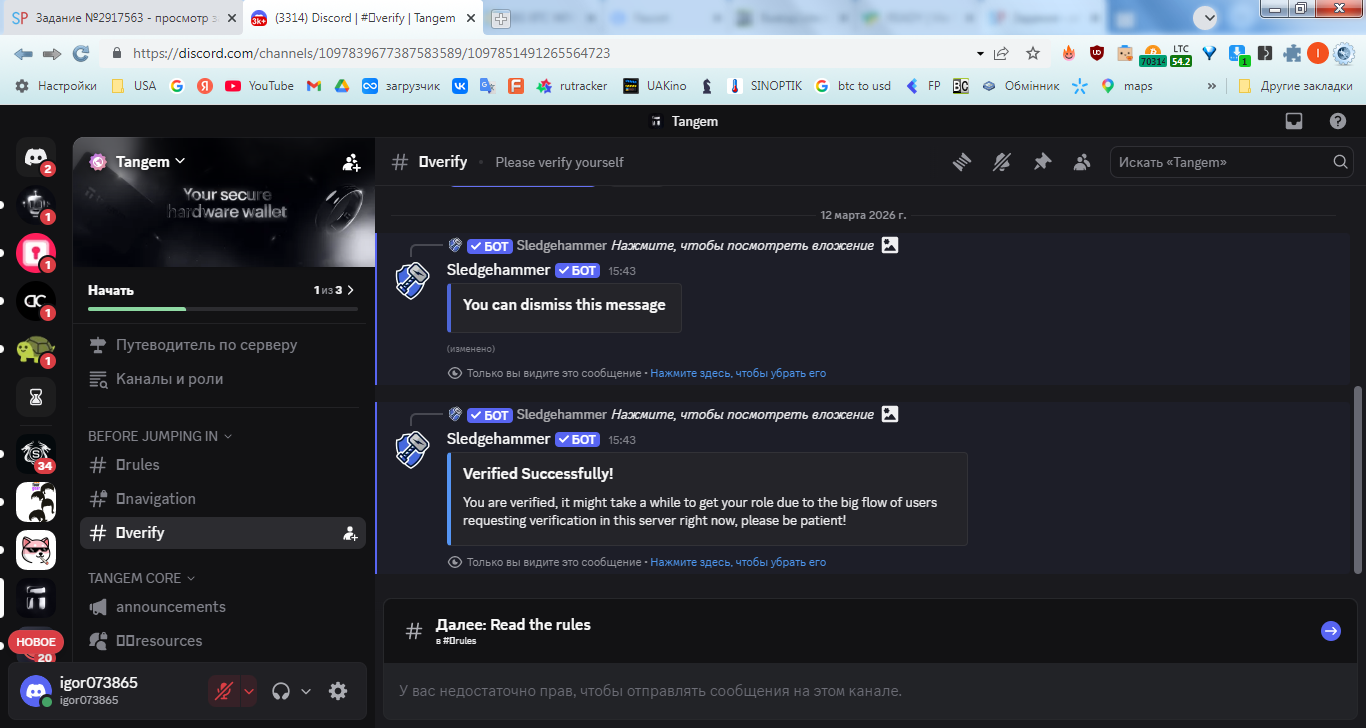Collapse the TANGEM CORE category

(x=141, y=578)
